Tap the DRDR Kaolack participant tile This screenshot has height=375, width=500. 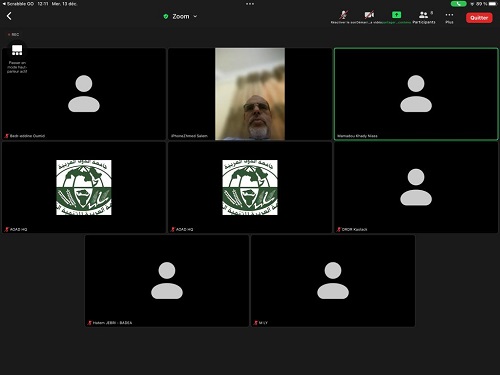(x=416, y=187)
